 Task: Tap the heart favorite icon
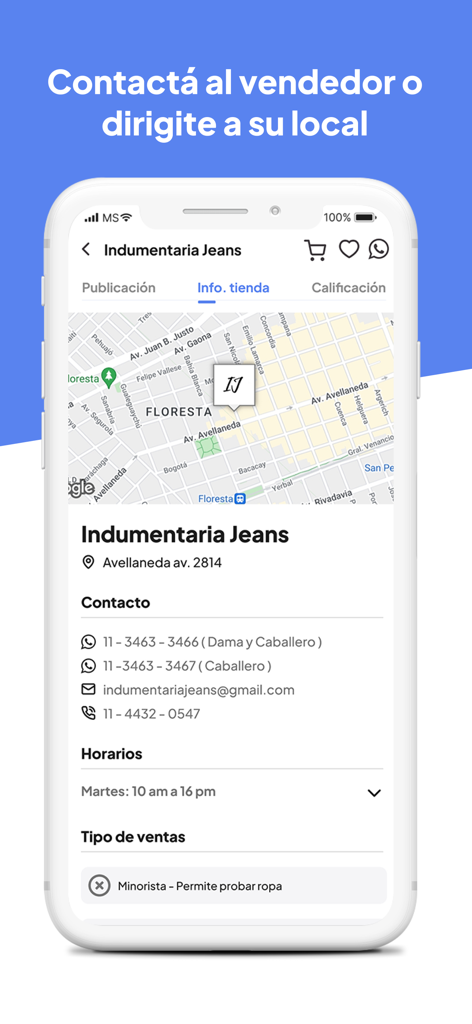(x=349, y=249)
